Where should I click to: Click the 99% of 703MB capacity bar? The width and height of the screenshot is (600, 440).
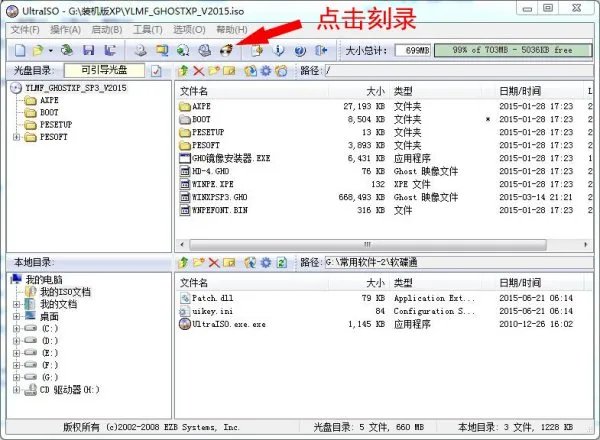513,50
